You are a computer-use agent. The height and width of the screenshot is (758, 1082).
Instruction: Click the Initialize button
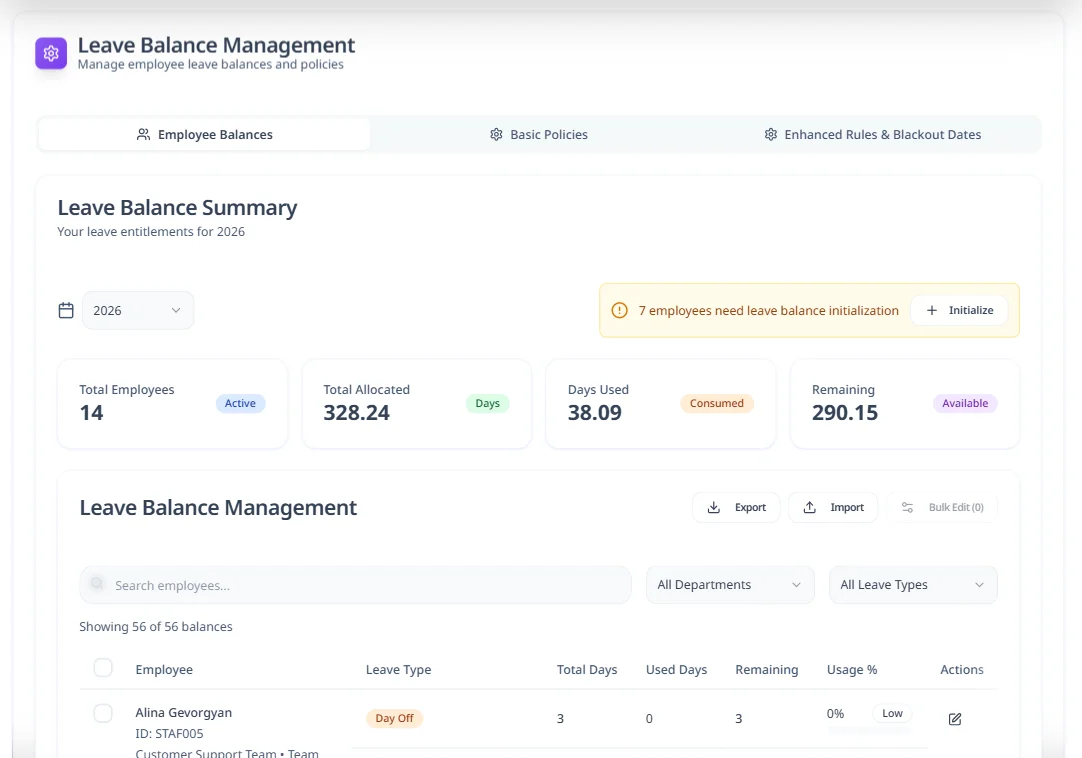click(959, 311)
